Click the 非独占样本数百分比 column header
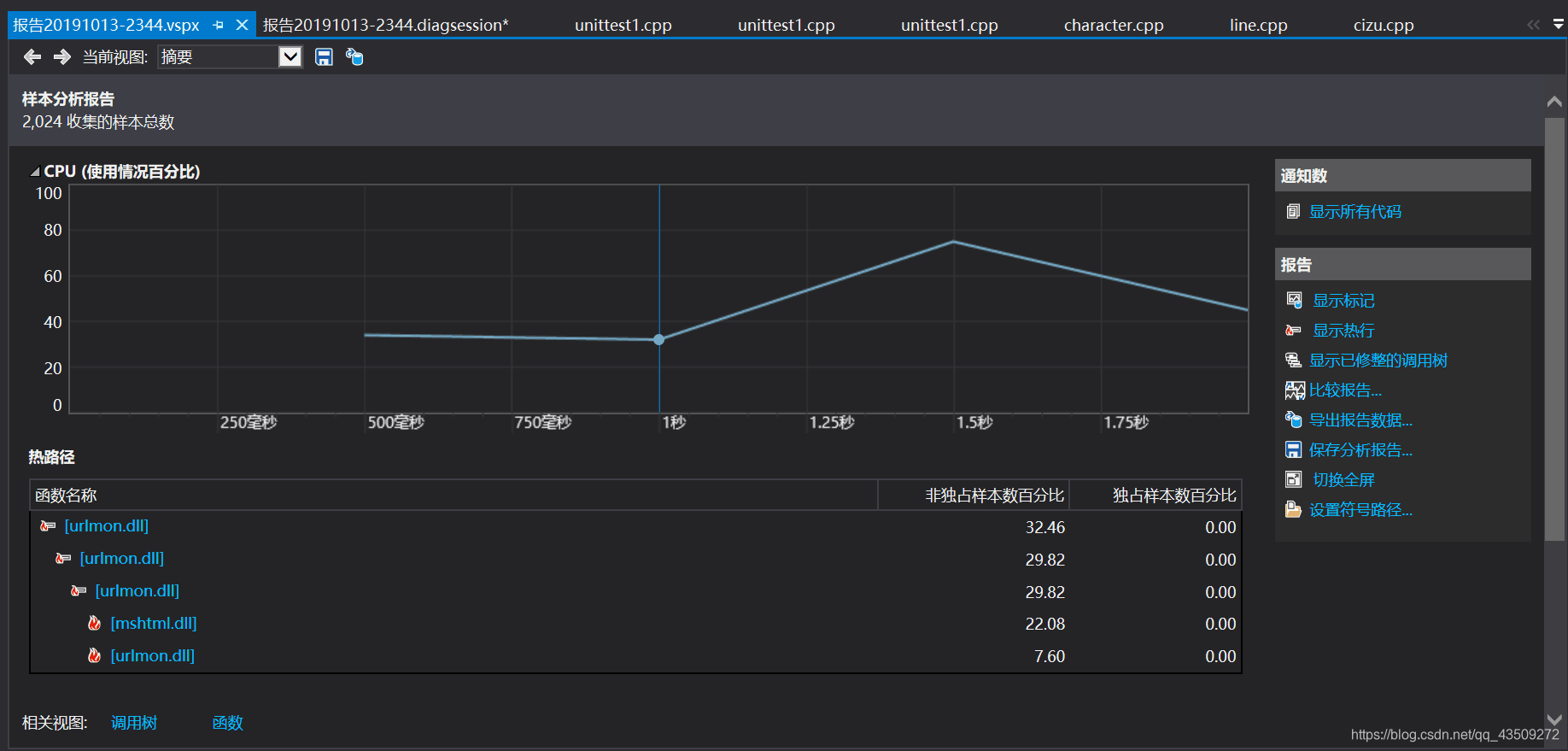 coord(974,495)
